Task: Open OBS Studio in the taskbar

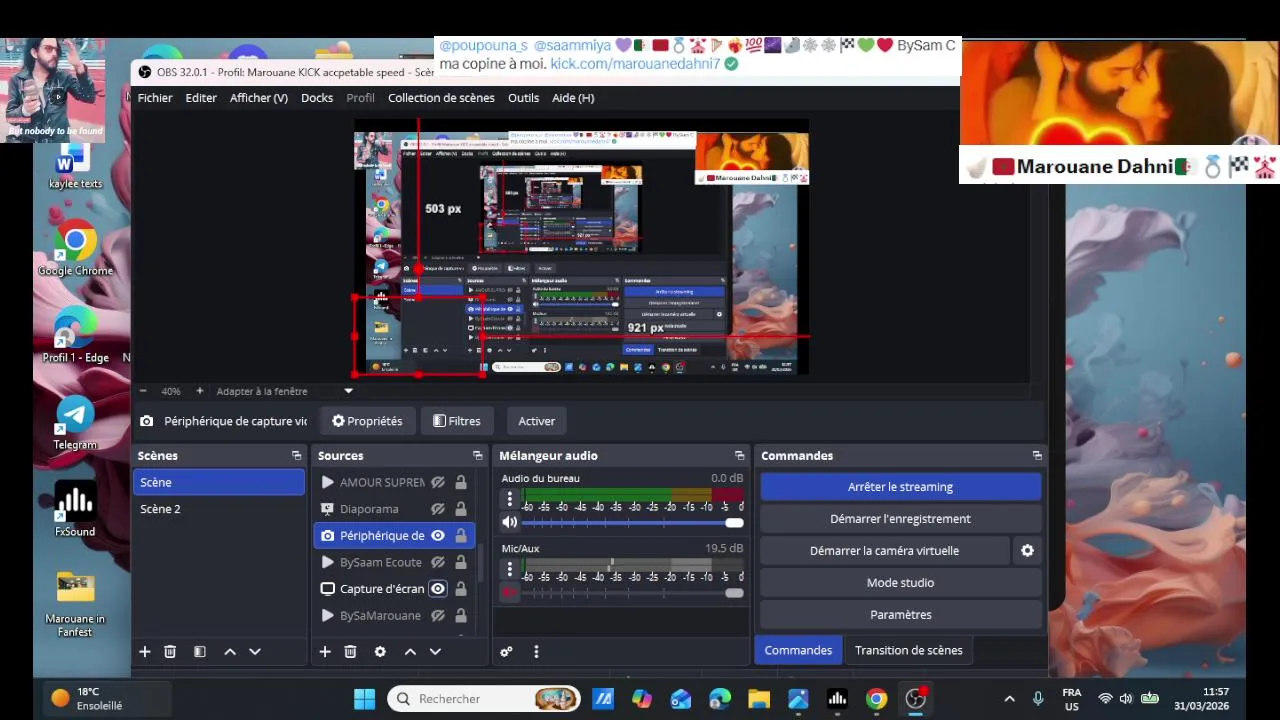Action: [915, 699]
